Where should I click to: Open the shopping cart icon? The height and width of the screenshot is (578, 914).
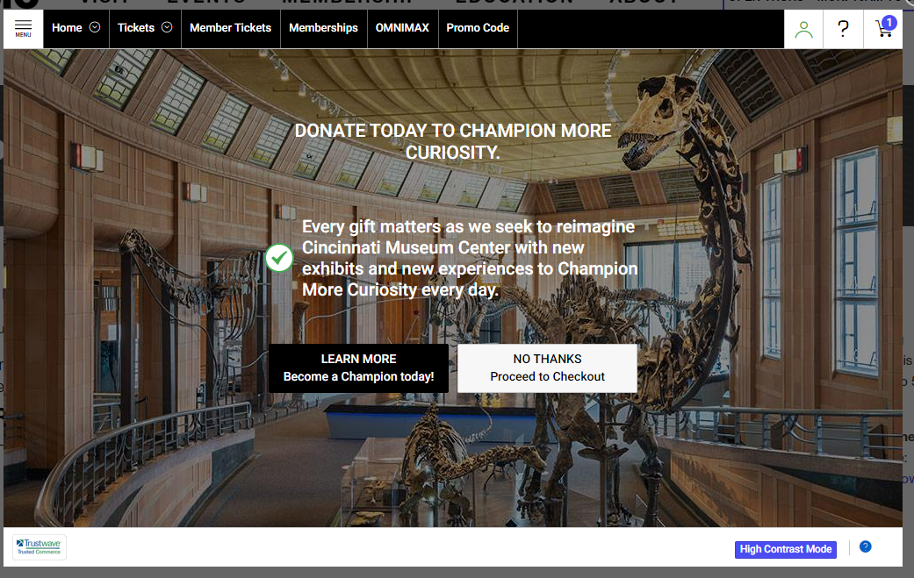click(883, 29)
